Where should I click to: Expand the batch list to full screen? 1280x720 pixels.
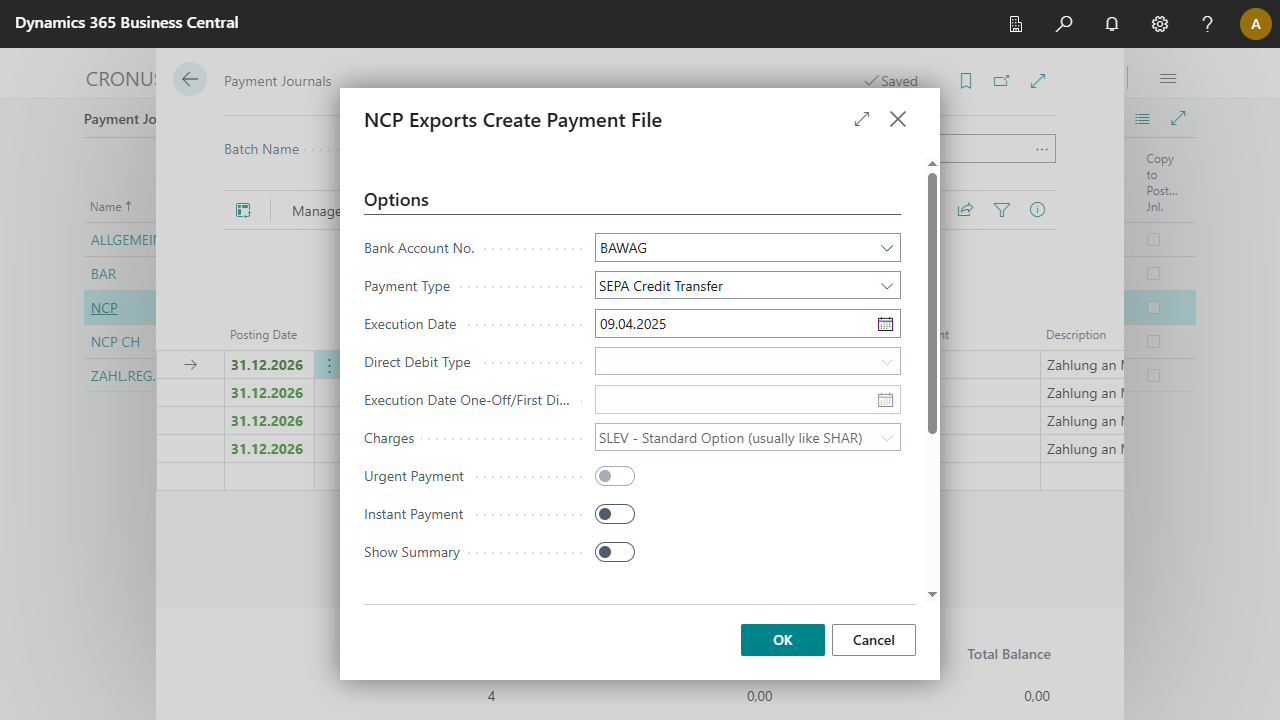[x=1179, y=119]
